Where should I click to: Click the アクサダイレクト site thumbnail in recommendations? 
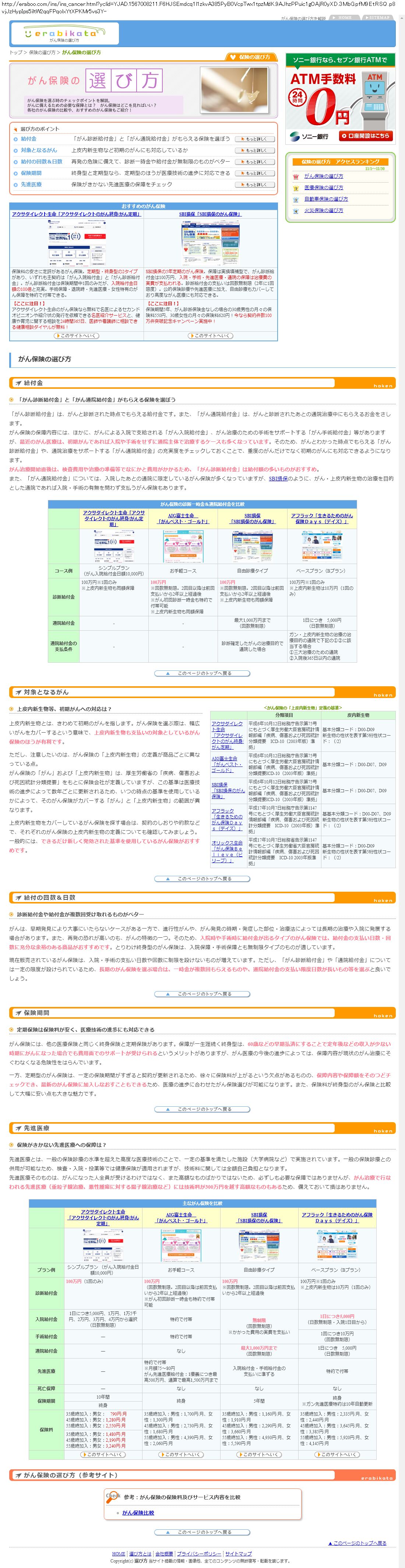coord(76,243)
